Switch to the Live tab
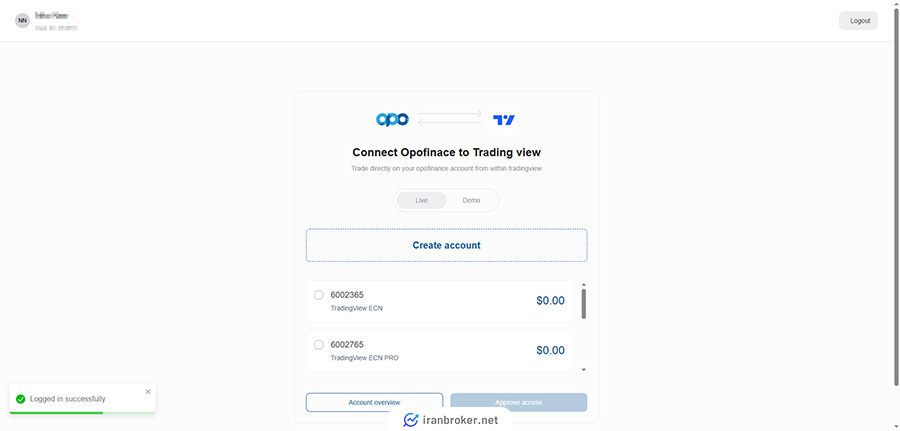This screenshot has width=900, height=431. tap(422, 200)
